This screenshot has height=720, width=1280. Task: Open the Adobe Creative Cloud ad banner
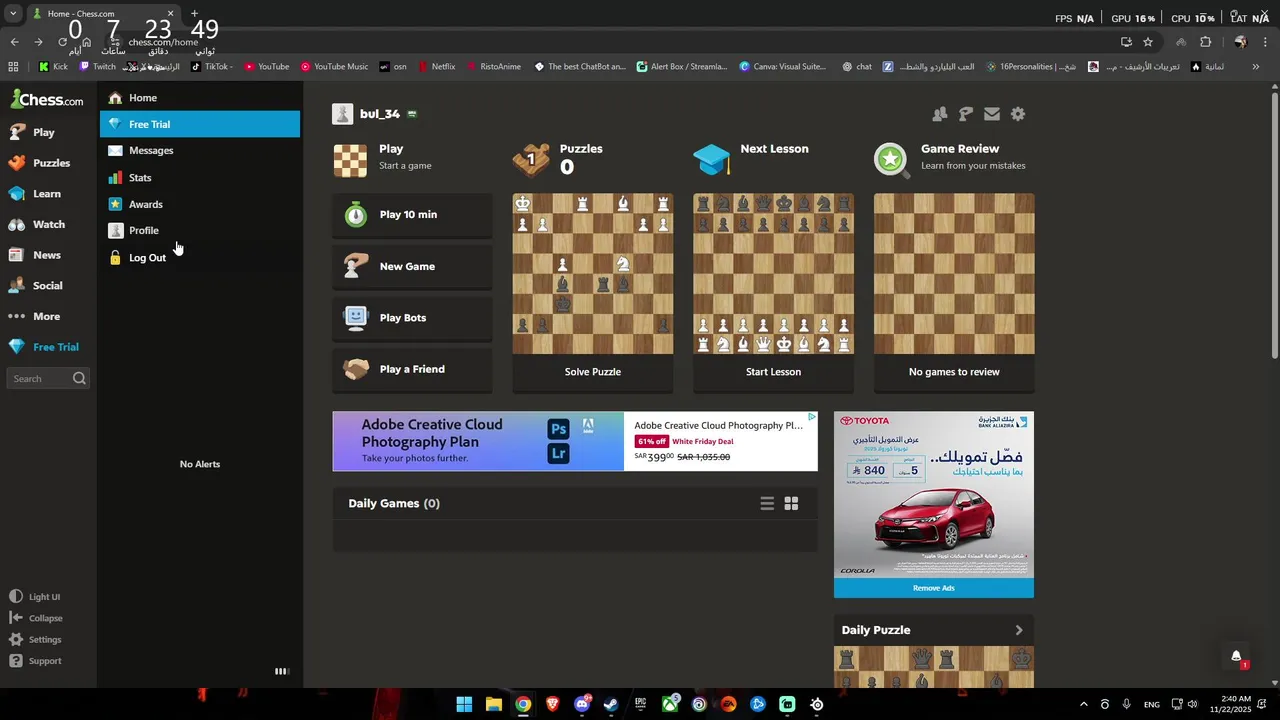[x=575, y=441]
